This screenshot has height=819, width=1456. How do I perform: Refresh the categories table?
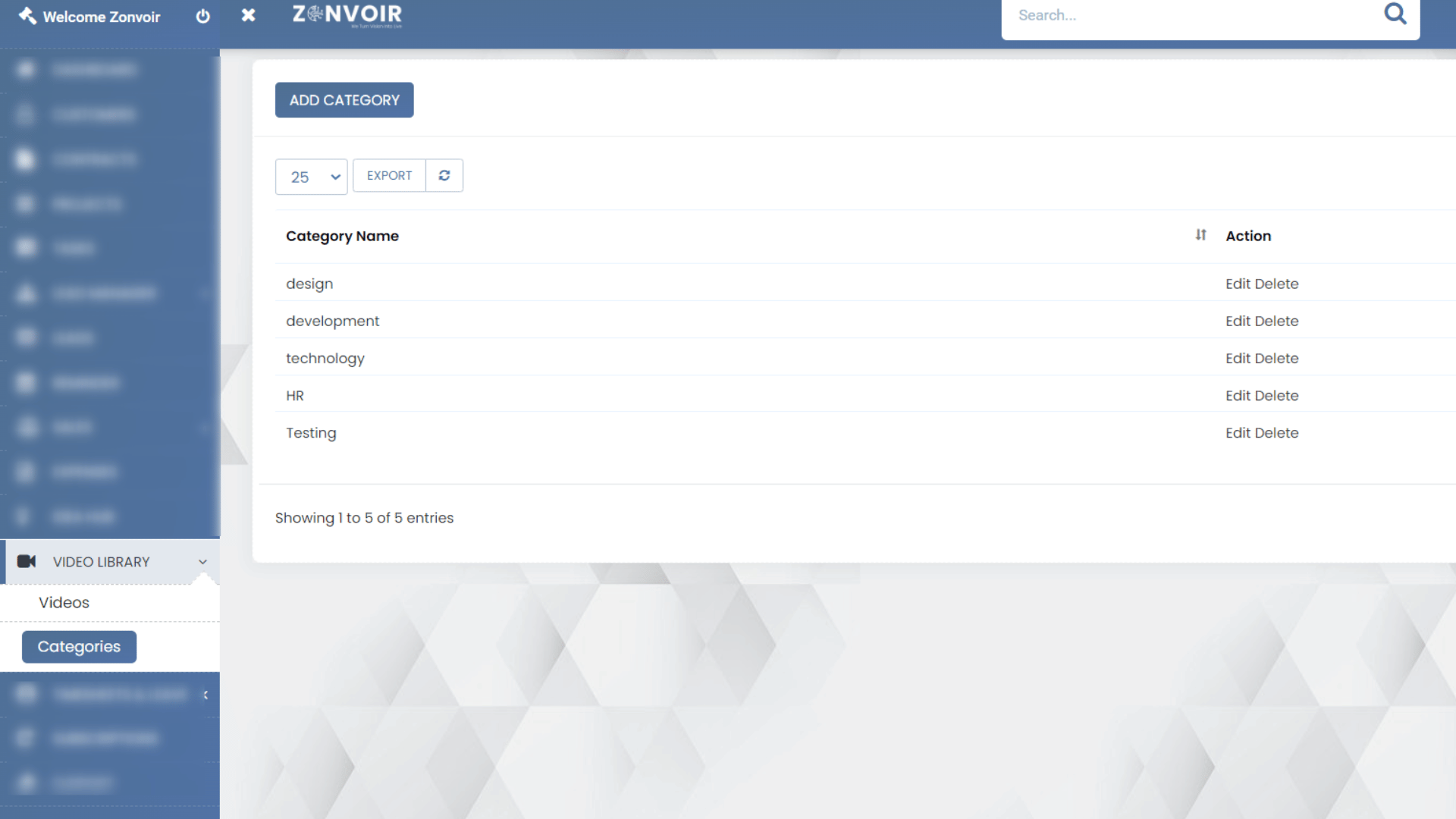[x=444, y=175]
